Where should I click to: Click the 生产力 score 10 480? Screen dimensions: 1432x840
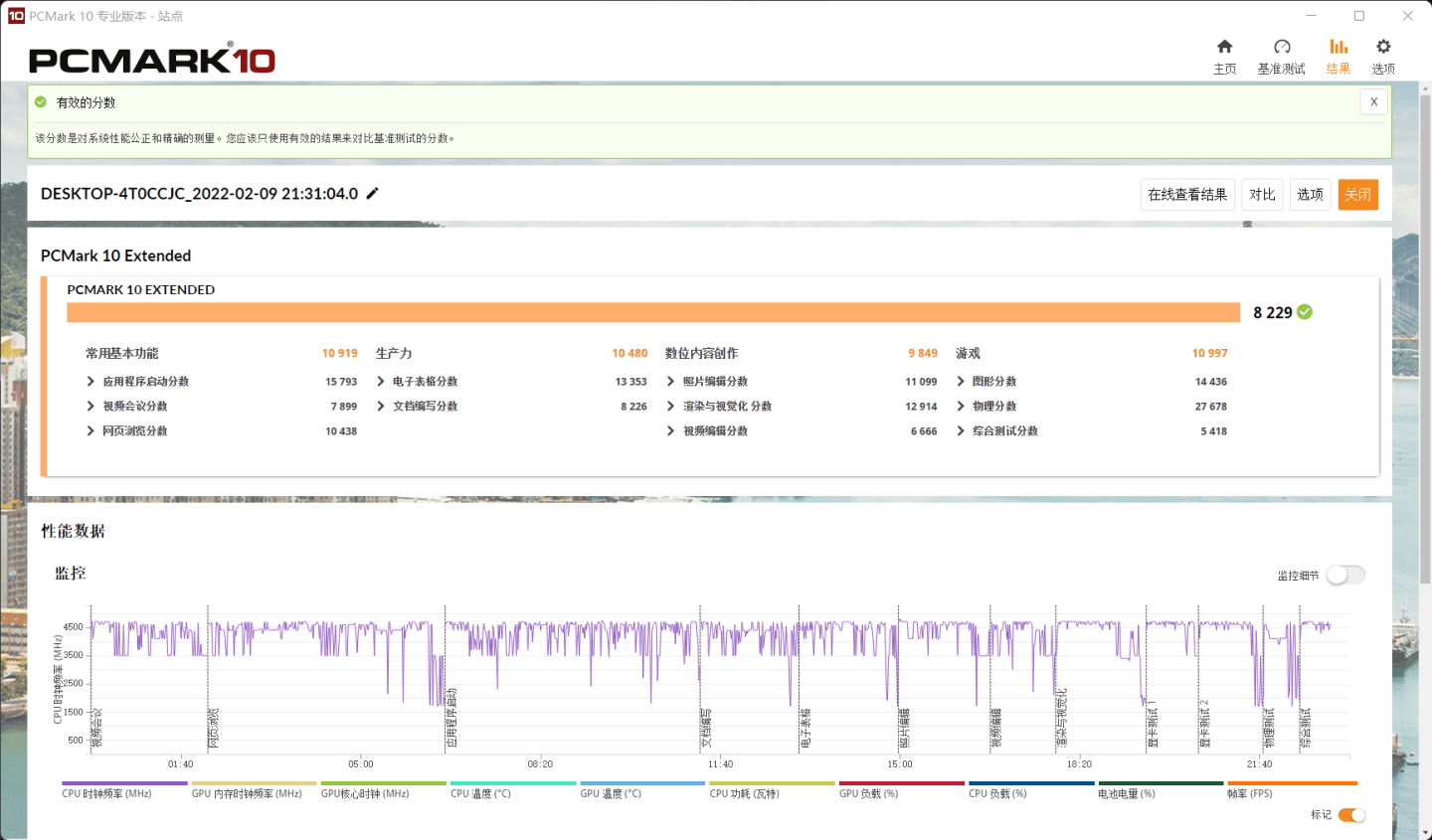pyautogui.click(x=629, y=353)
